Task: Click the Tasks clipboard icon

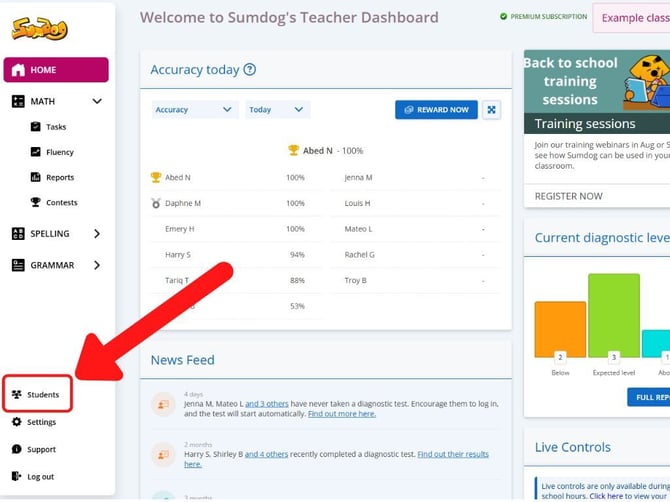Action: [35, 126]
